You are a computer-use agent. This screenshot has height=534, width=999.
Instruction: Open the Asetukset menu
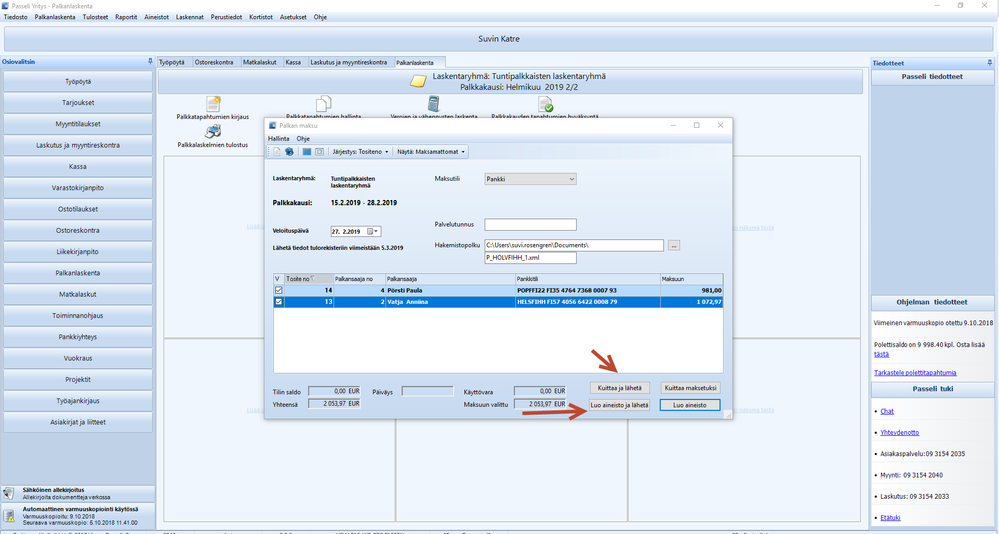pos(293,17)
